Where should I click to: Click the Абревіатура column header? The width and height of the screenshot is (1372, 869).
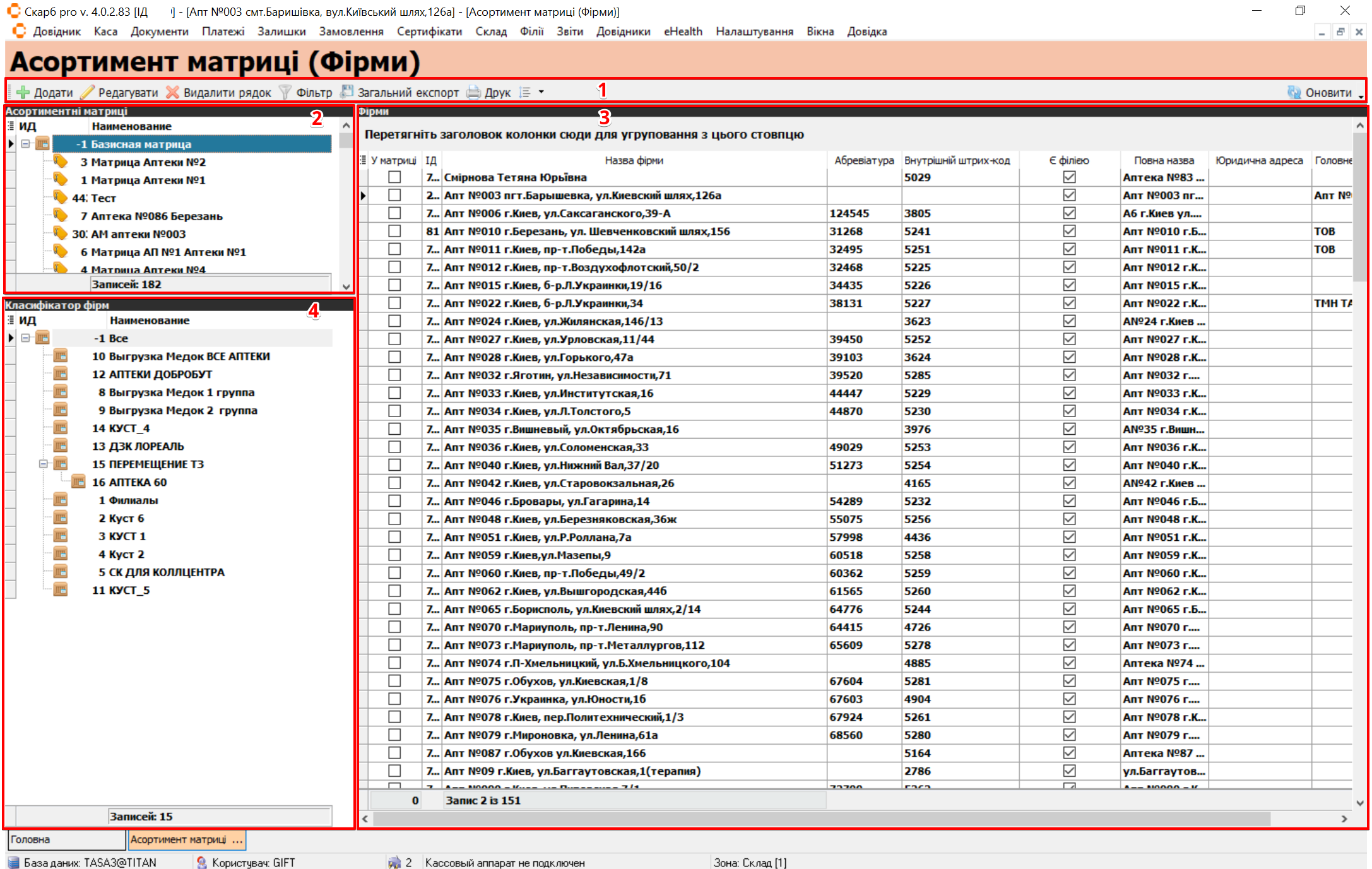pyautogui.click(x=863, y=160)
